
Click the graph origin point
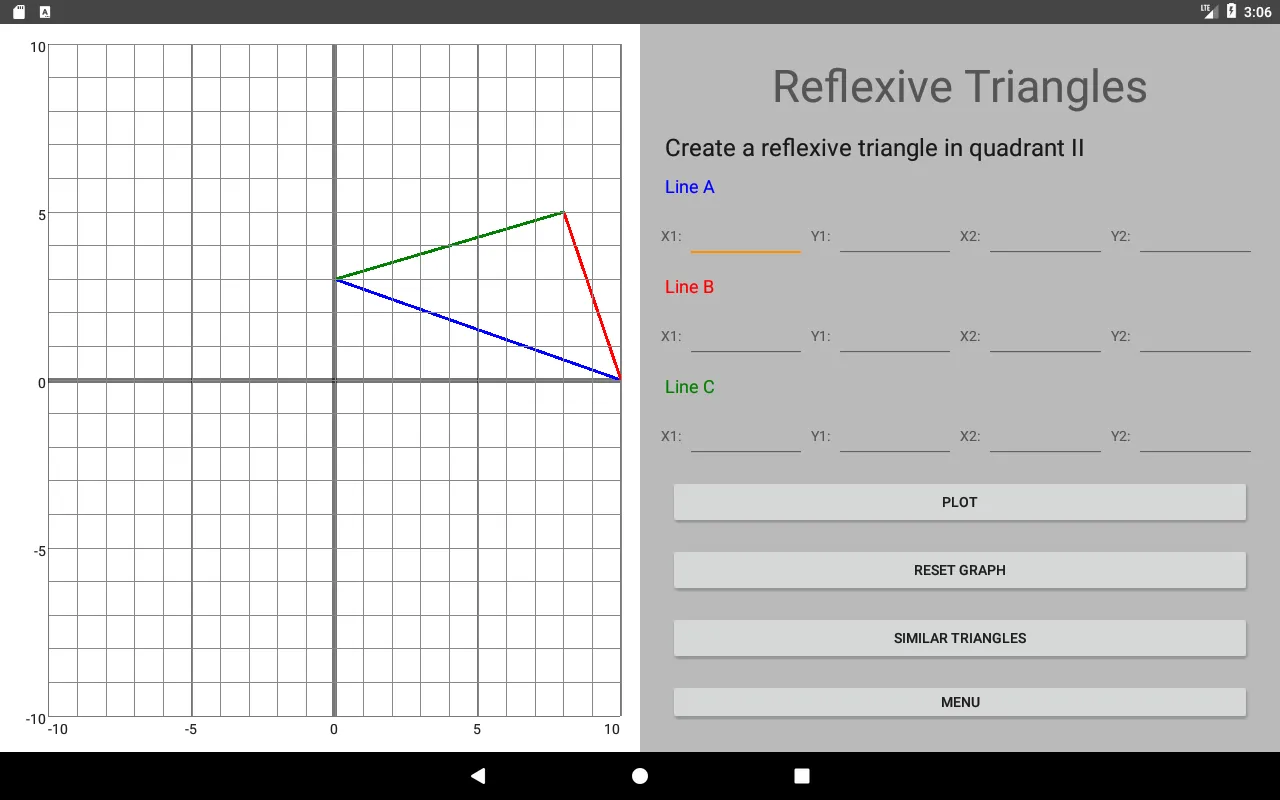pyautogui.click(x=334, y=380)
